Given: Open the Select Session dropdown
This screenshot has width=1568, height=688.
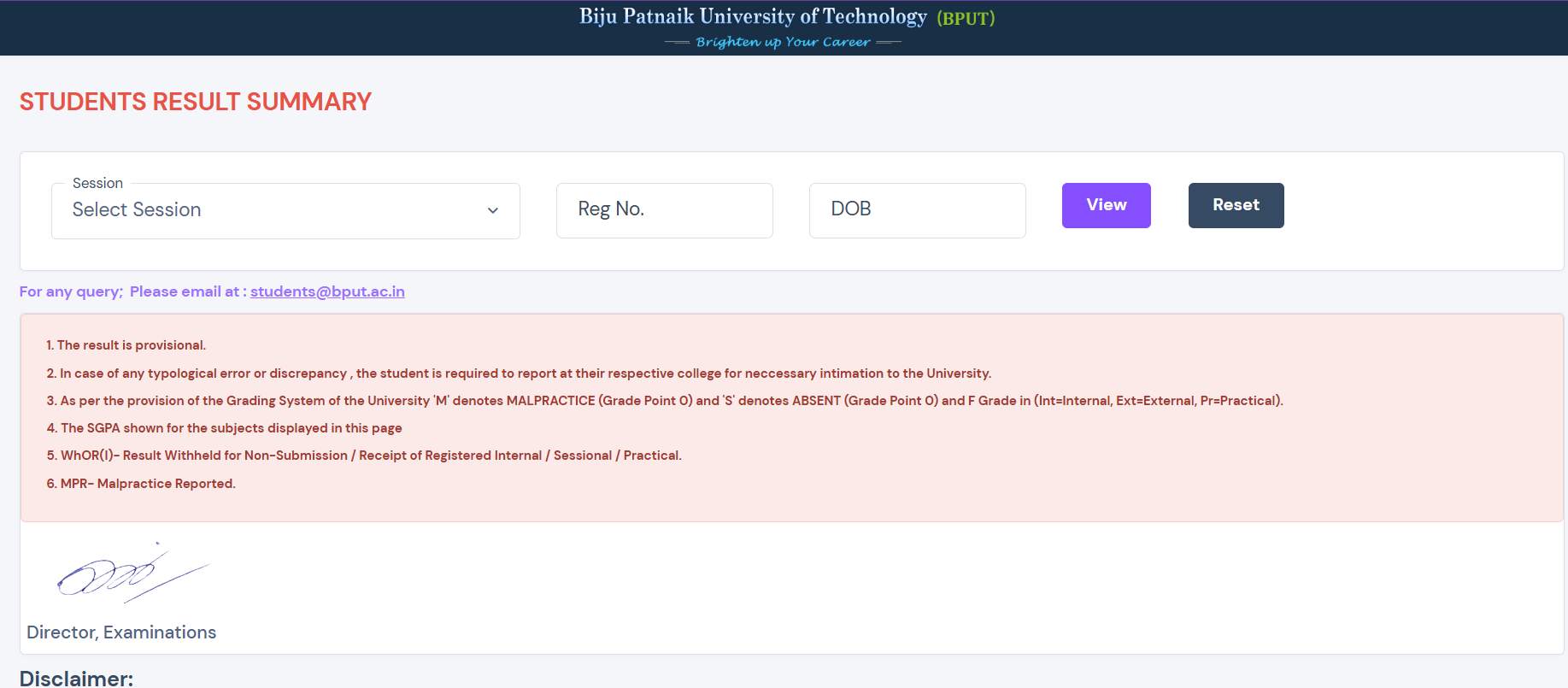Looking at the screenshot, I should (x=285, y=210).
